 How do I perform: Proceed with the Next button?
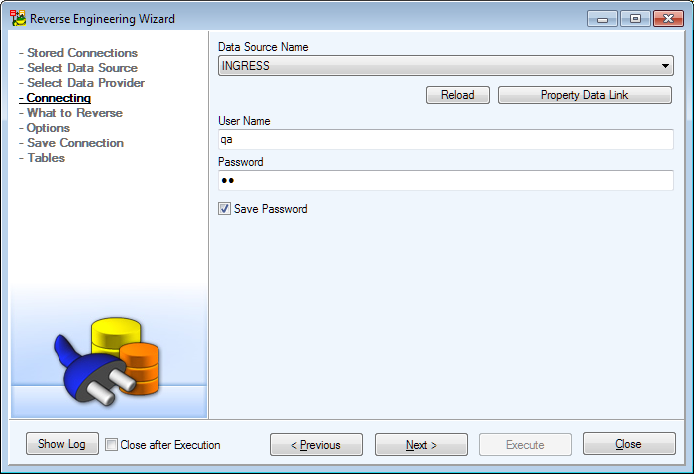tap(421, 444)
